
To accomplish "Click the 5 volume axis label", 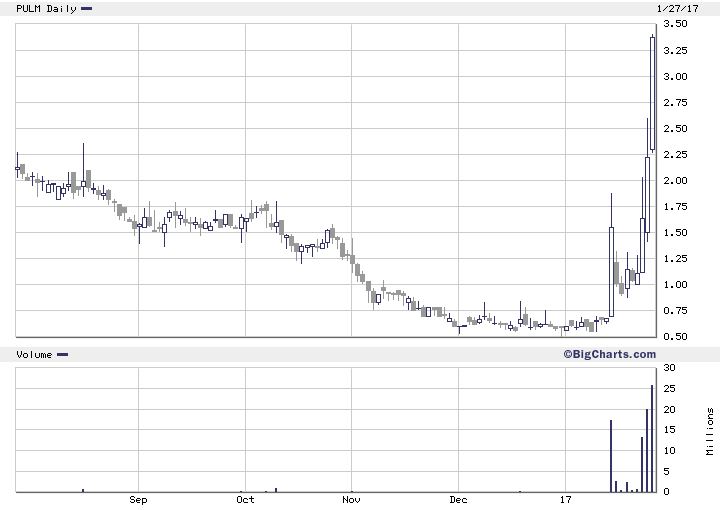I will (666, 471).
